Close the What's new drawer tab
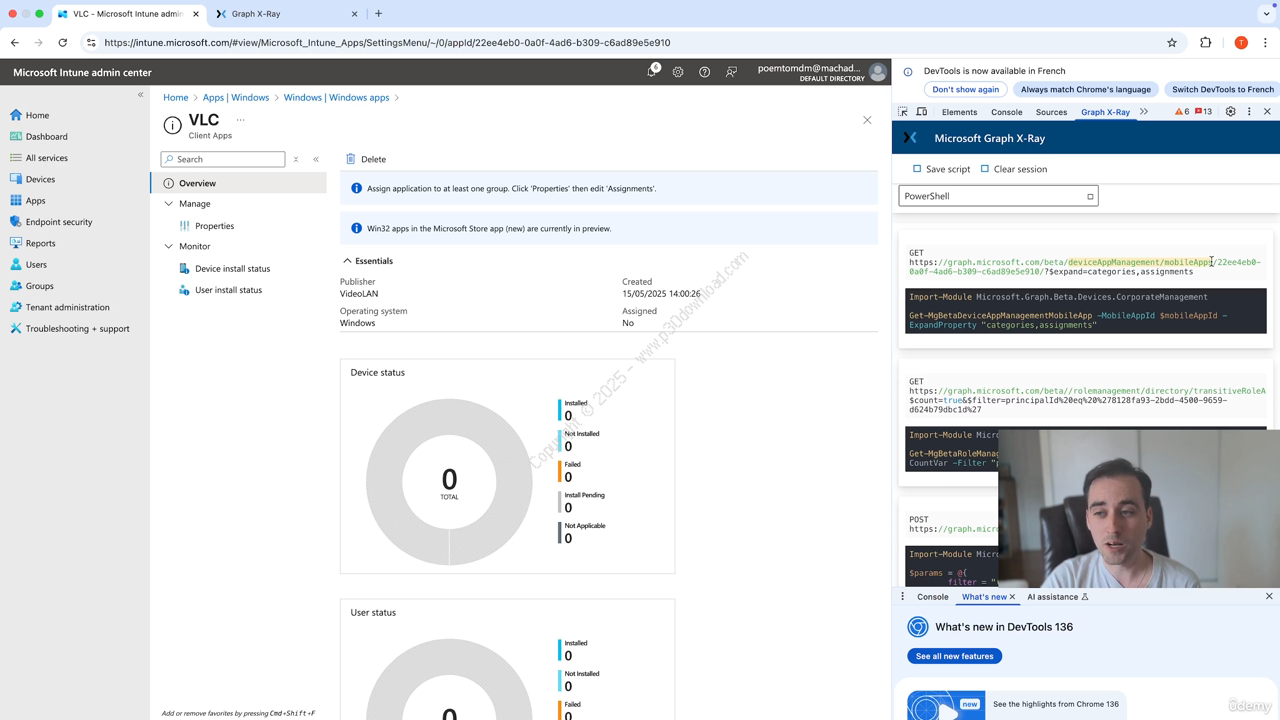 (1012, 597)
